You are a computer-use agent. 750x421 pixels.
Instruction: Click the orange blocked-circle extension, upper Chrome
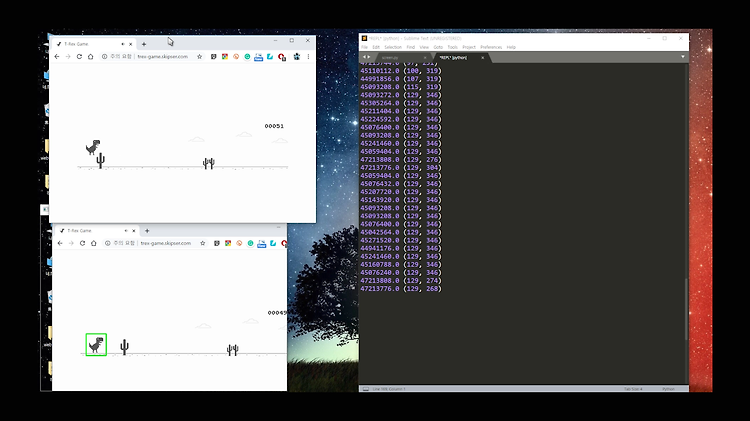point(236,56)
